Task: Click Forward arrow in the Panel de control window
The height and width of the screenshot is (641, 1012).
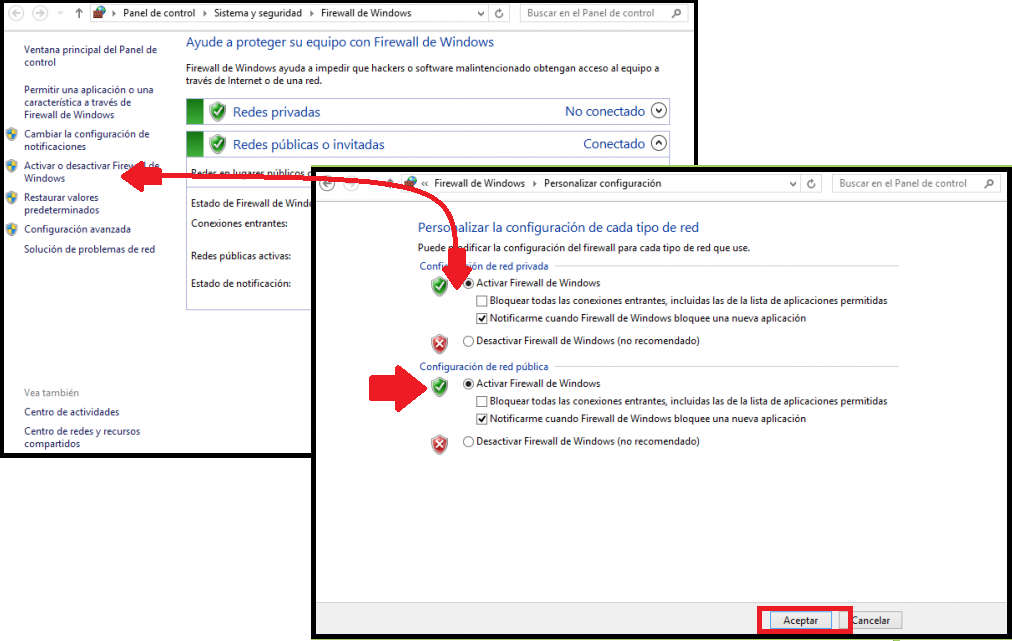Action: tap(40, 13)
